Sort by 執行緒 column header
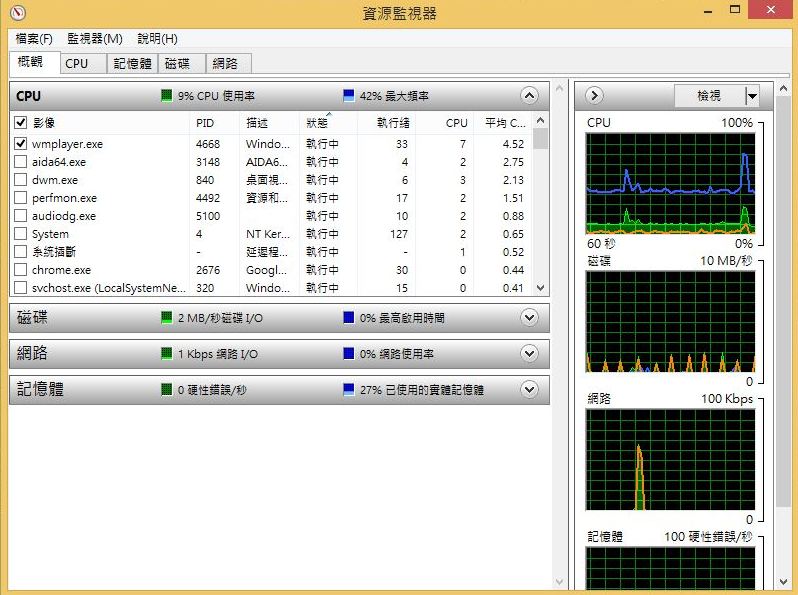Screen dimensions: 798x595 click(386, 123)
